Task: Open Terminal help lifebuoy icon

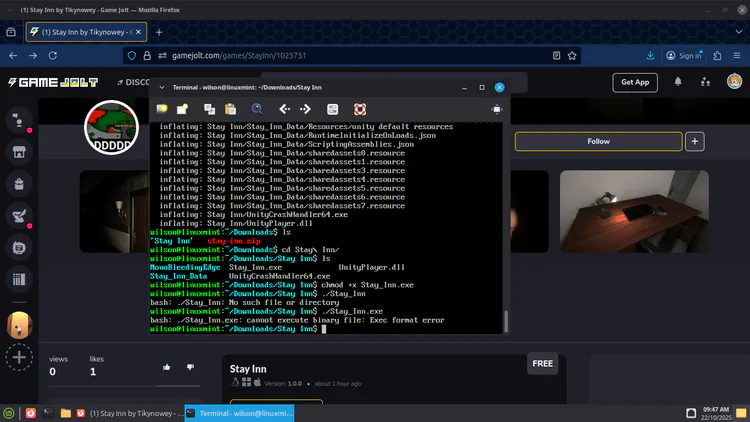Action: (360, 109)
